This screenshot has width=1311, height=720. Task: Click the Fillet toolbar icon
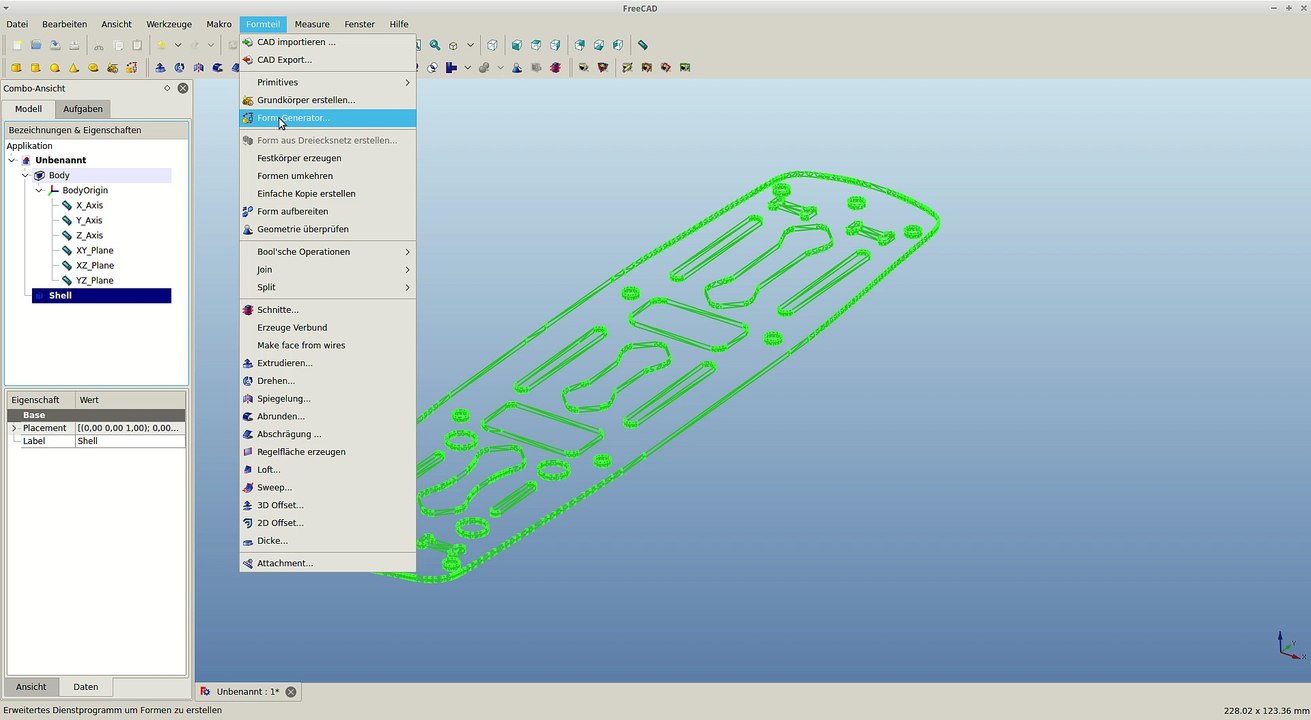217,68
